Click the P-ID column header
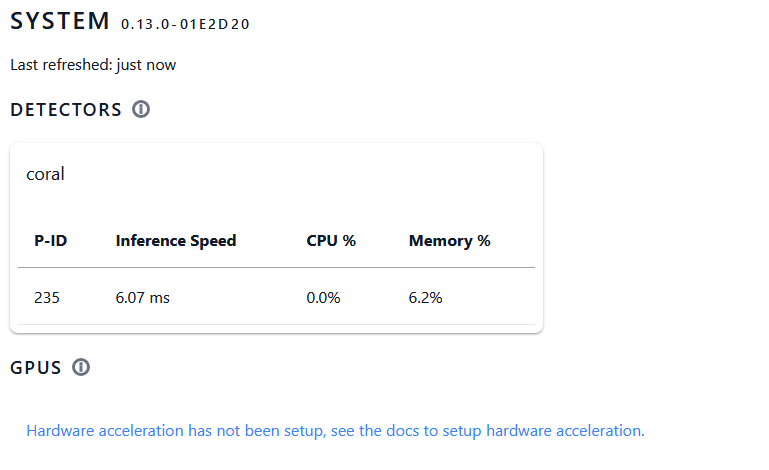 pos(51,240)
